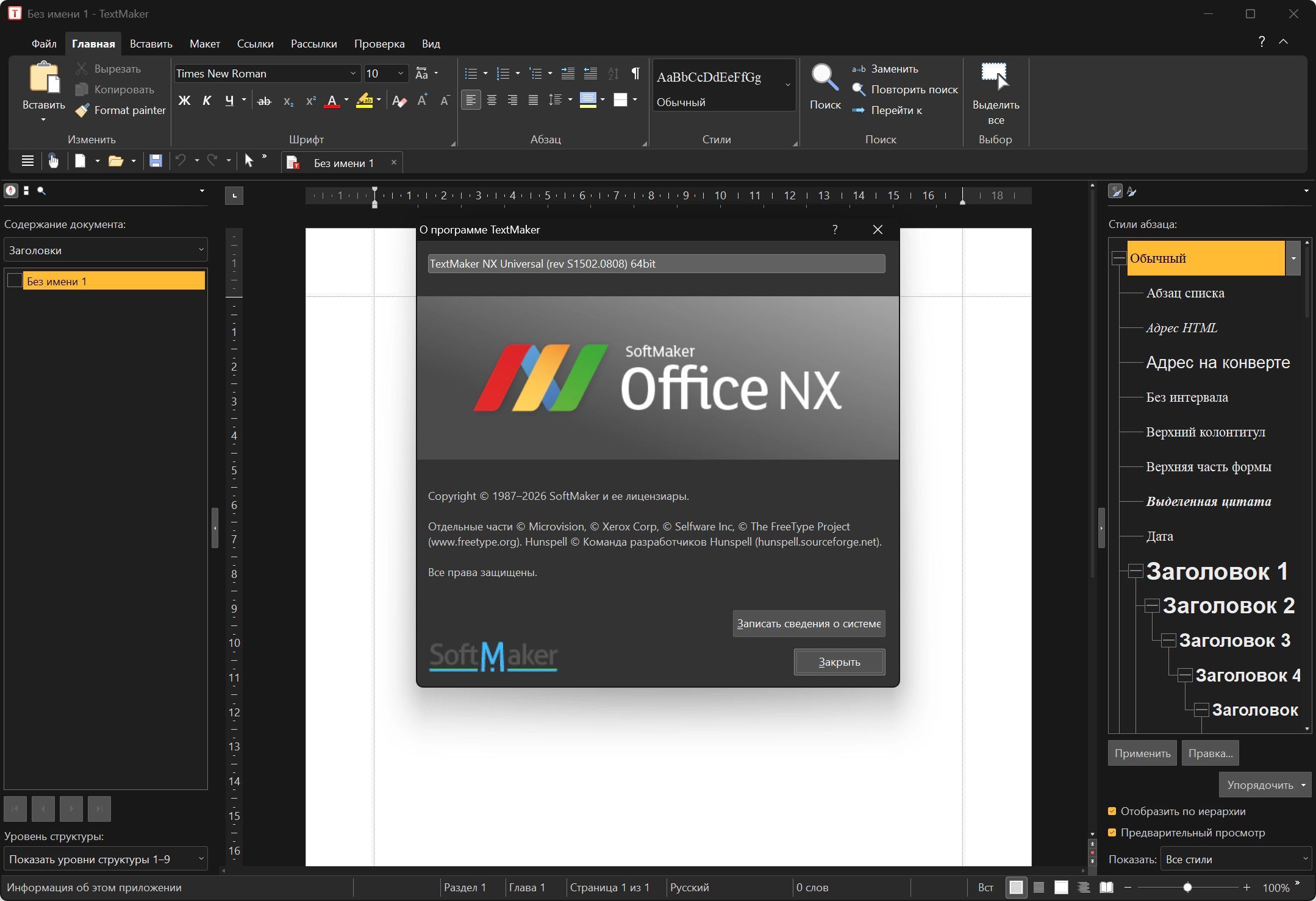Open the Поиск magnifier search
Image resolution: width=1316 pixels, height=901 pixels.
pos(825,78)
